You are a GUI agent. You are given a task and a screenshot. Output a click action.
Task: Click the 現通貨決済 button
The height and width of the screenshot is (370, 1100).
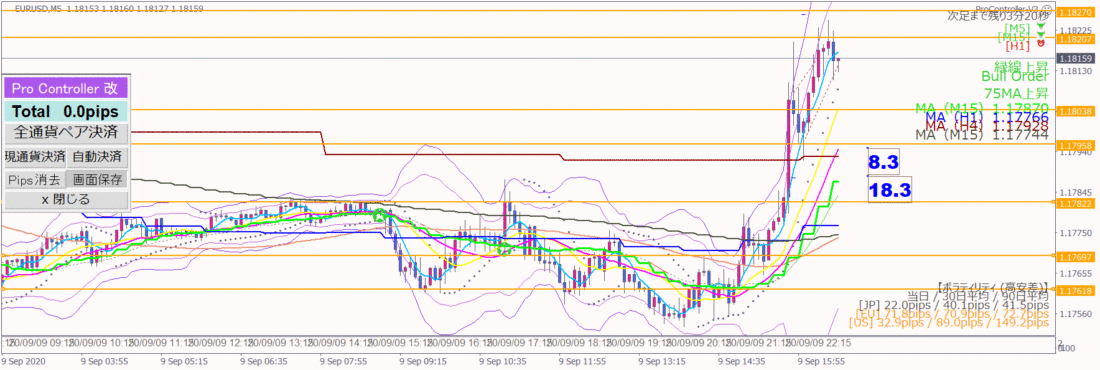[35, 156]
